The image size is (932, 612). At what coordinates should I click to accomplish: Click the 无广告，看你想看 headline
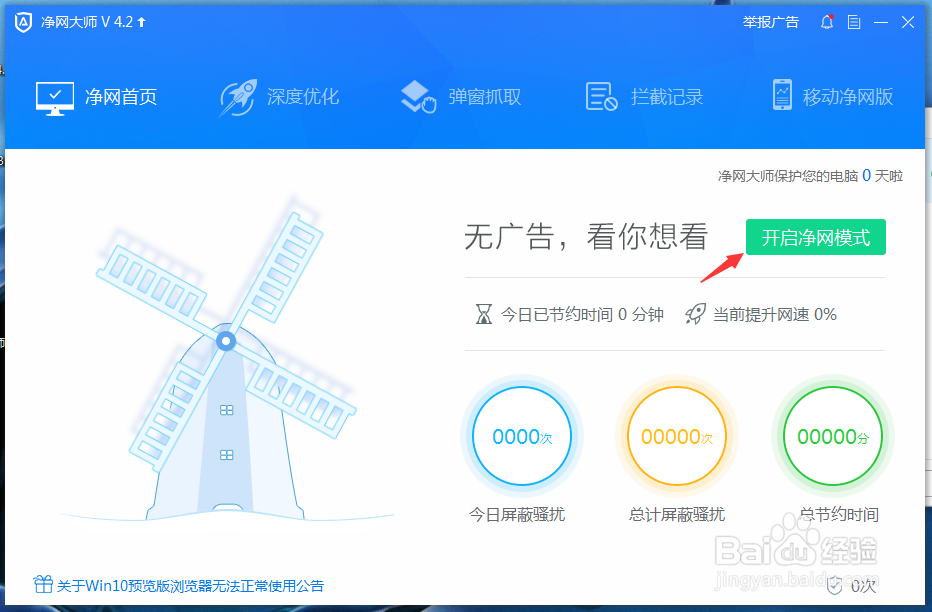[586, 236]
